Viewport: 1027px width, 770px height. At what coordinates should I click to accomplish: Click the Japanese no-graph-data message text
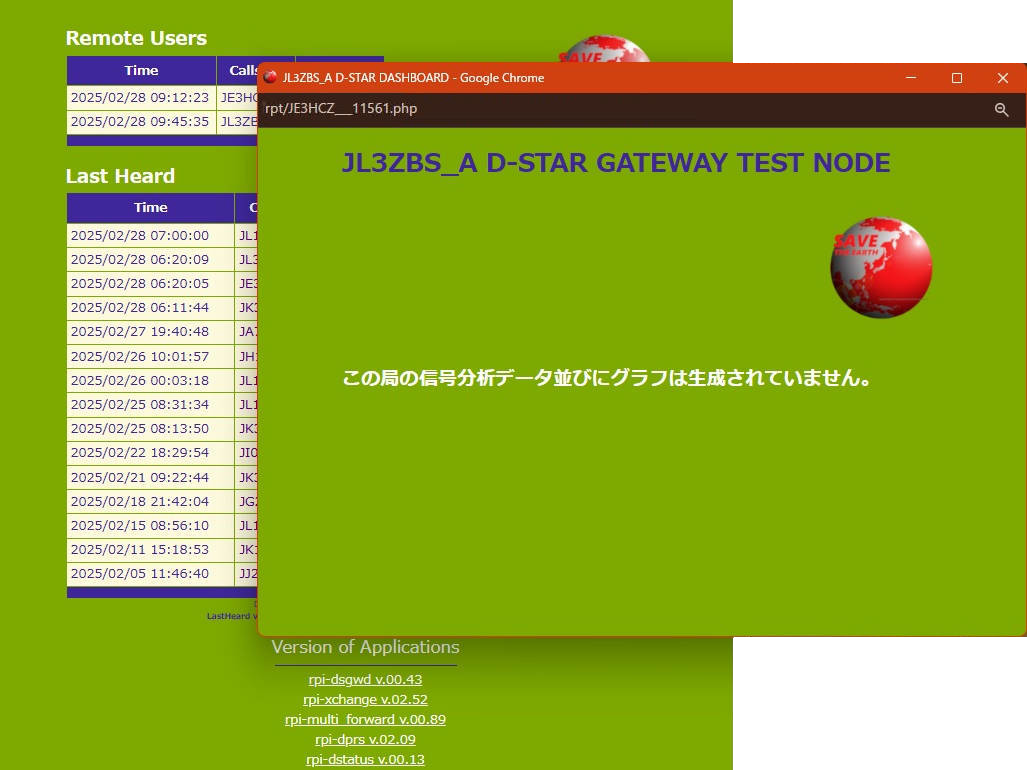pyautogui.click(x=607, y=378)
